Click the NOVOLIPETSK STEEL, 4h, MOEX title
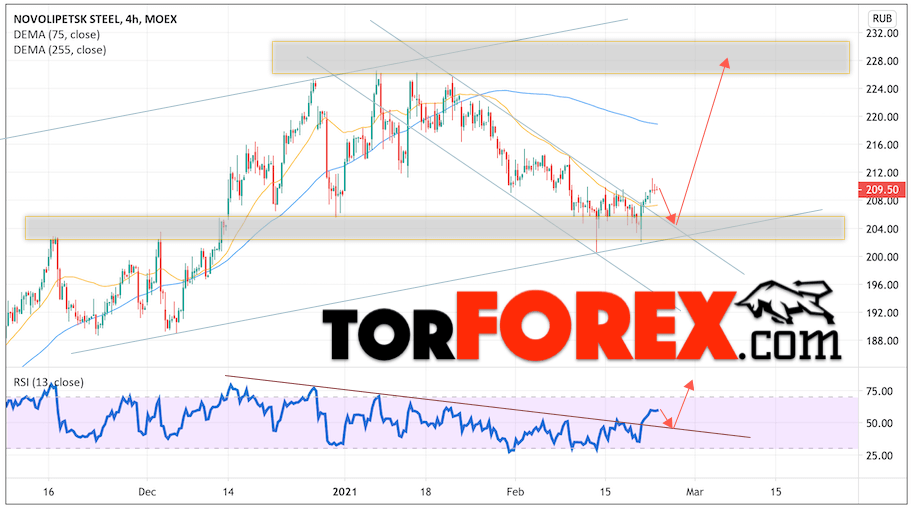Viewport: 913px width, 509px height. (x=95, y=19)
